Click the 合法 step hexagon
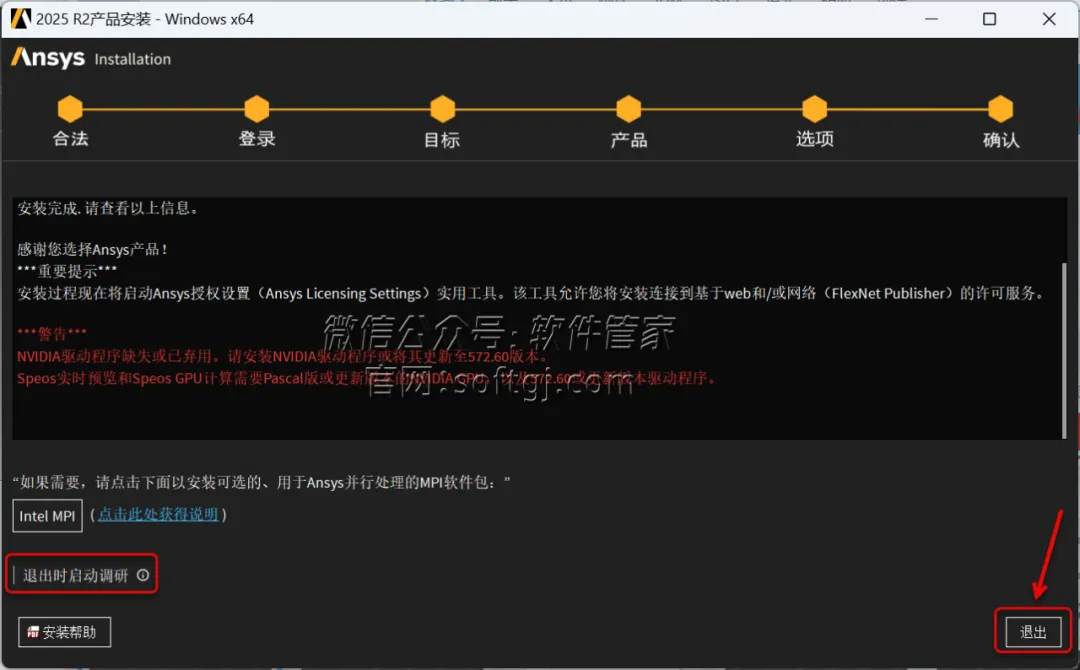1080x670 pixels. coord(70,108)
